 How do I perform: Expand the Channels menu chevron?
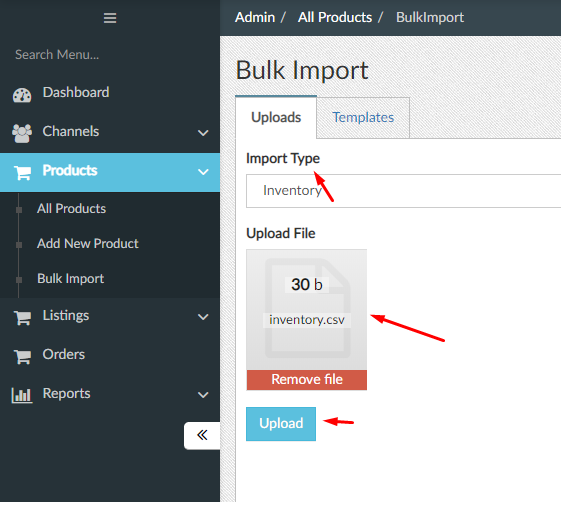coord(203,133)
